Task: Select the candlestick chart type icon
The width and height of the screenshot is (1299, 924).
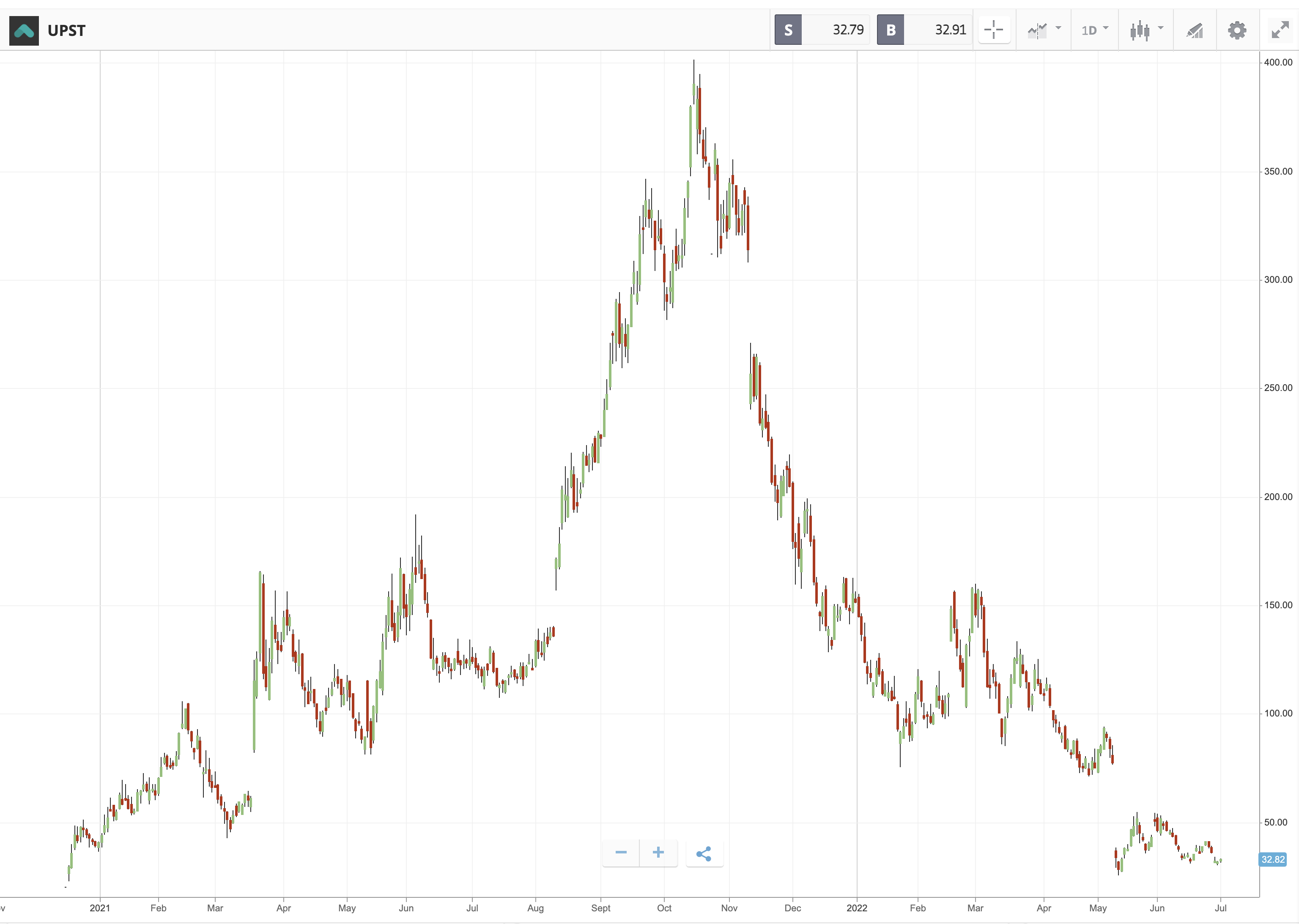Action: coord(1140,30)
